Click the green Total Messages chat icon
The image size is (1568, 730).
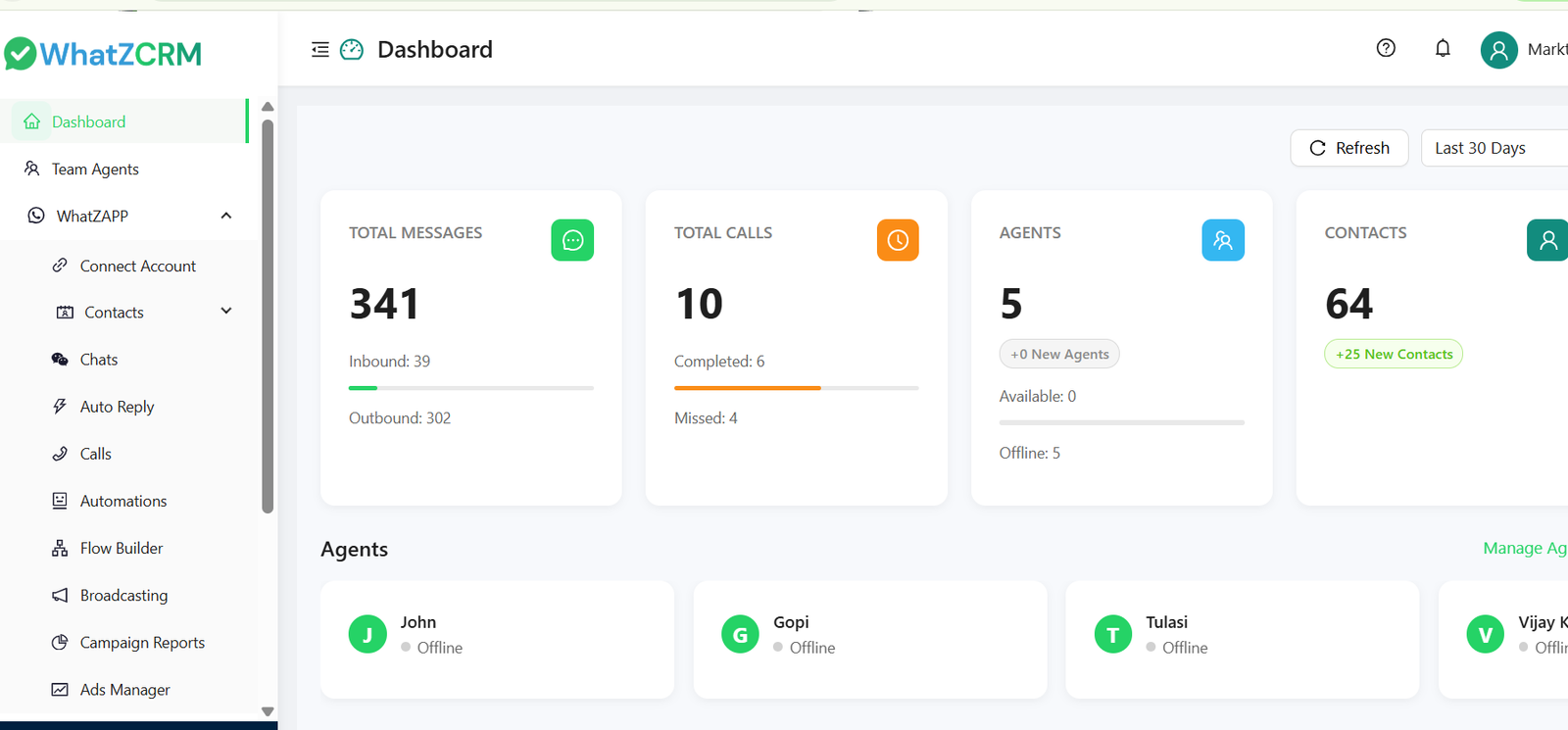point(572,240)
